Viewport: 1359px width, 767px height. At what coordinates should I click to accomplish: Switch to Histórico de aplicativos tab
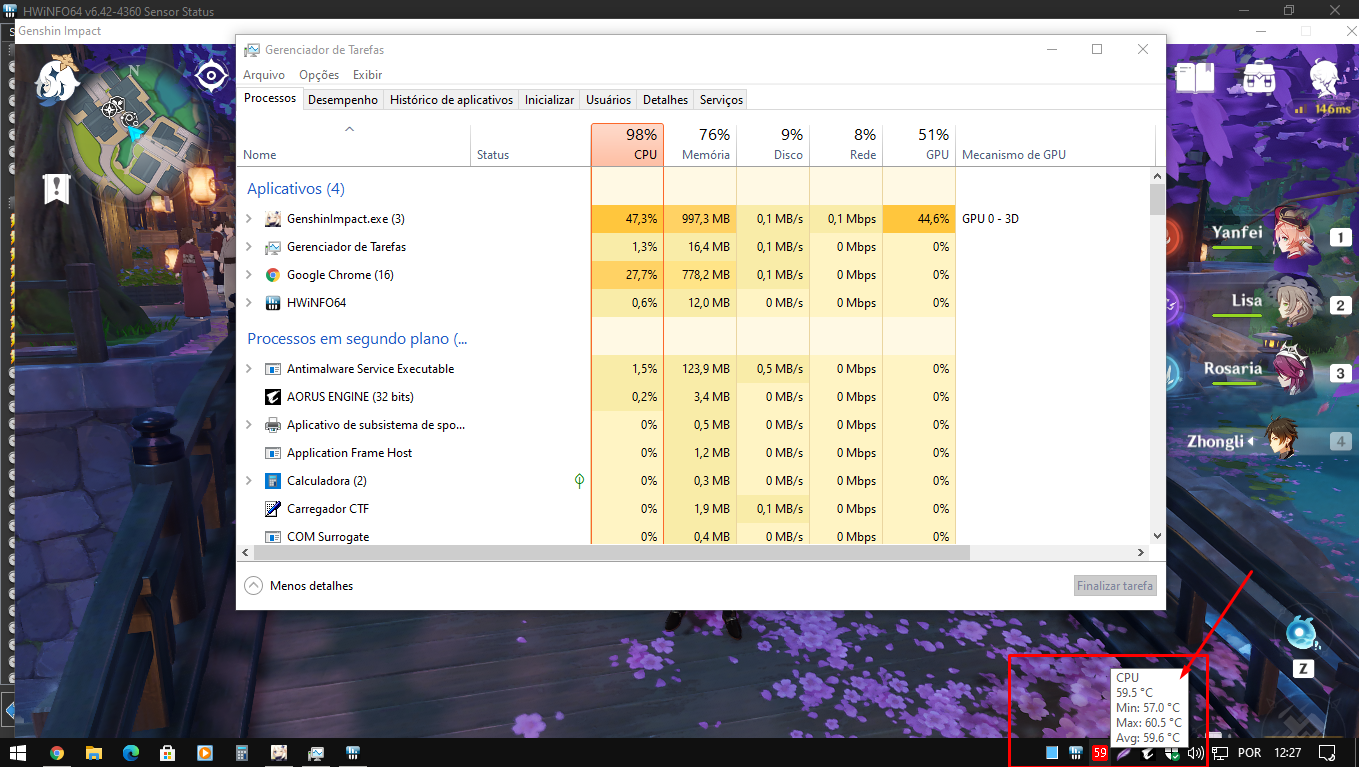[451, 100]
